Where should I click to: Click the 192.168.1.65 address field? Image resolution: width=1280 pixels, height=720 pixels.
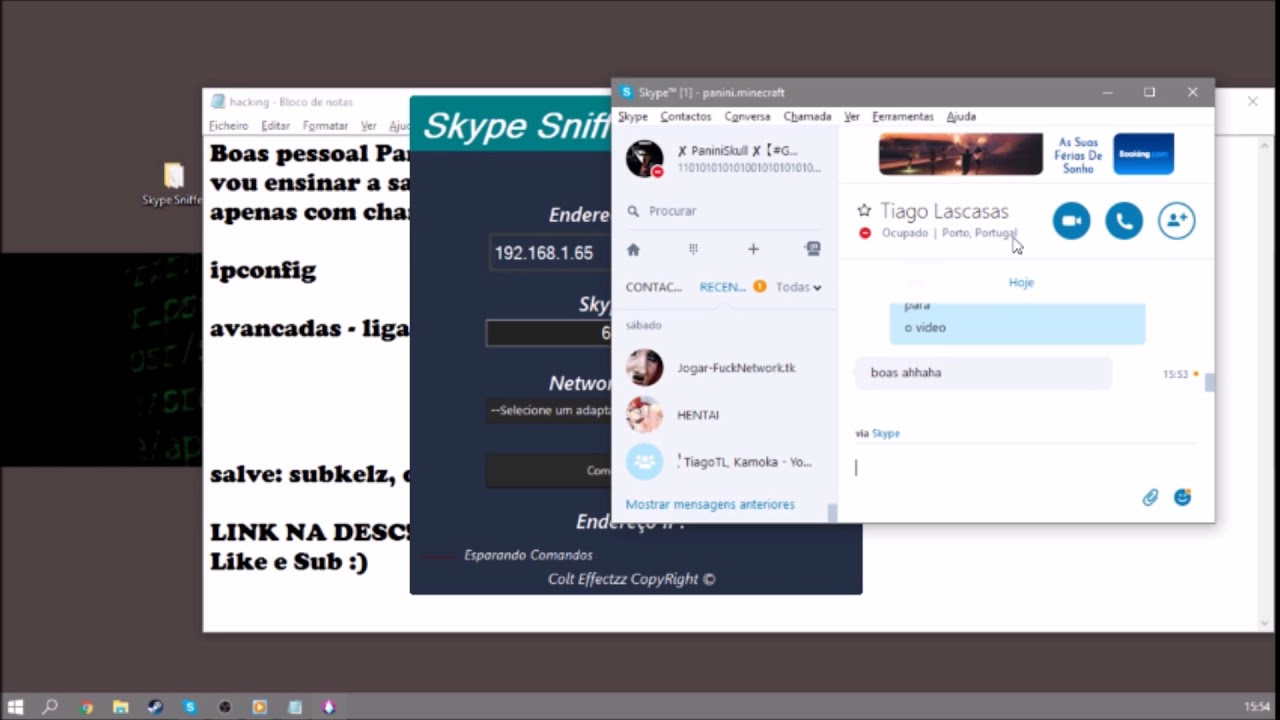click(548, 253)
